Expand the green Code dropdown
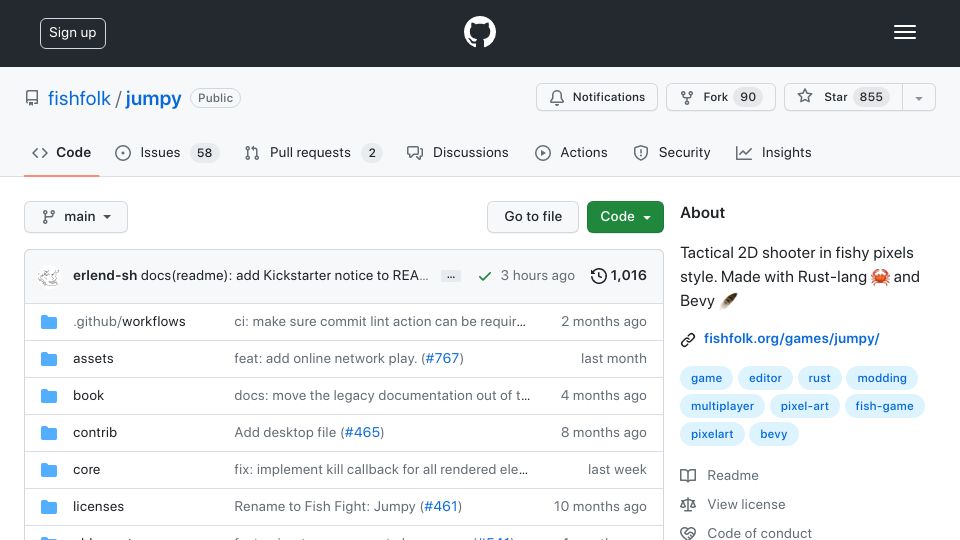 point(625,217)
